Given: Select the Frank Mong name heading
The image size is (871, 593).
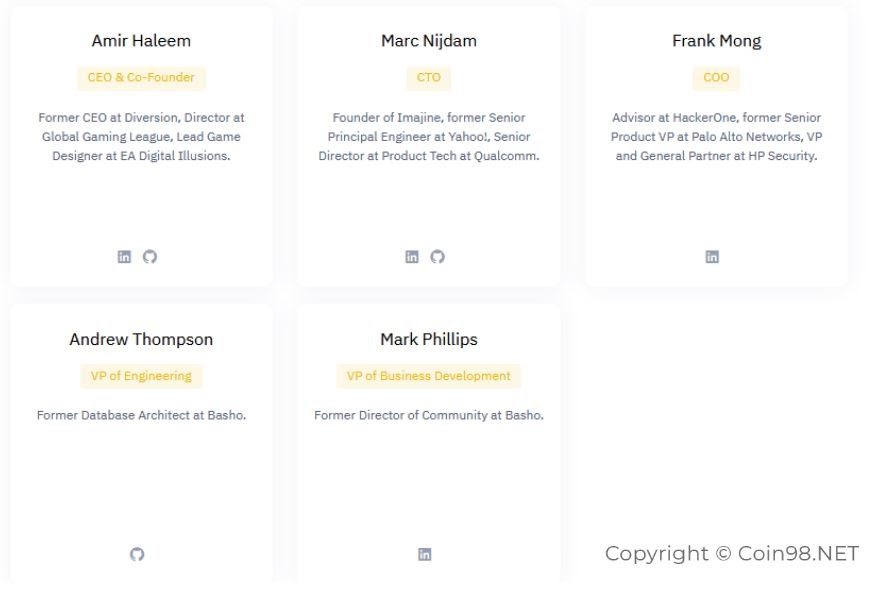Looking at the screenshot, I should tap(717, 41).
